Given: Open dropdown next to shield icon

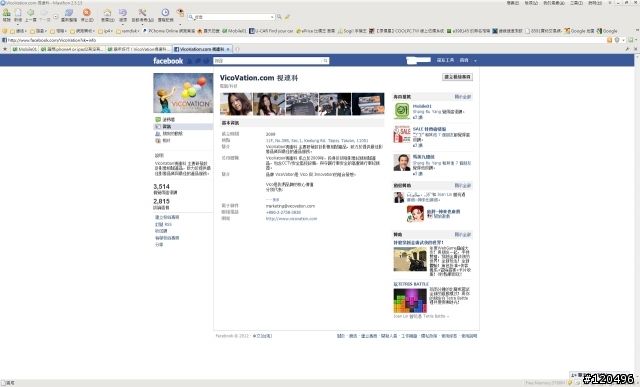Looking at the screenshot, I should [x=623, y=40].
